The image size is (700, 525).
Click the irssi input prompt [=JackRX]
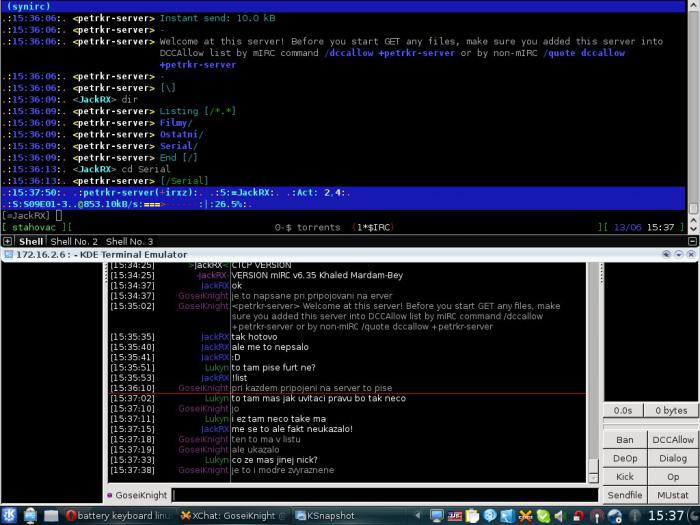pos(26,216)
